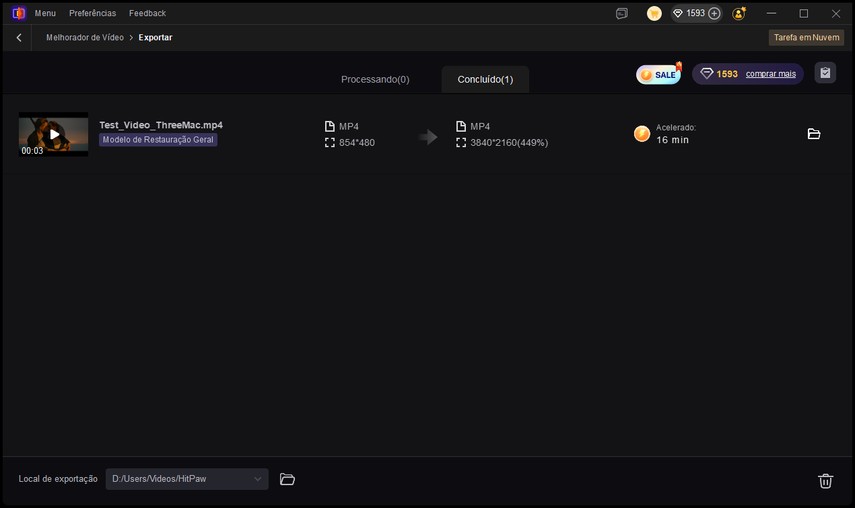Open output folder for Test_Video_ThreeMac.mp4
Screen dimensions: 855x508
(x=814, y=133)
